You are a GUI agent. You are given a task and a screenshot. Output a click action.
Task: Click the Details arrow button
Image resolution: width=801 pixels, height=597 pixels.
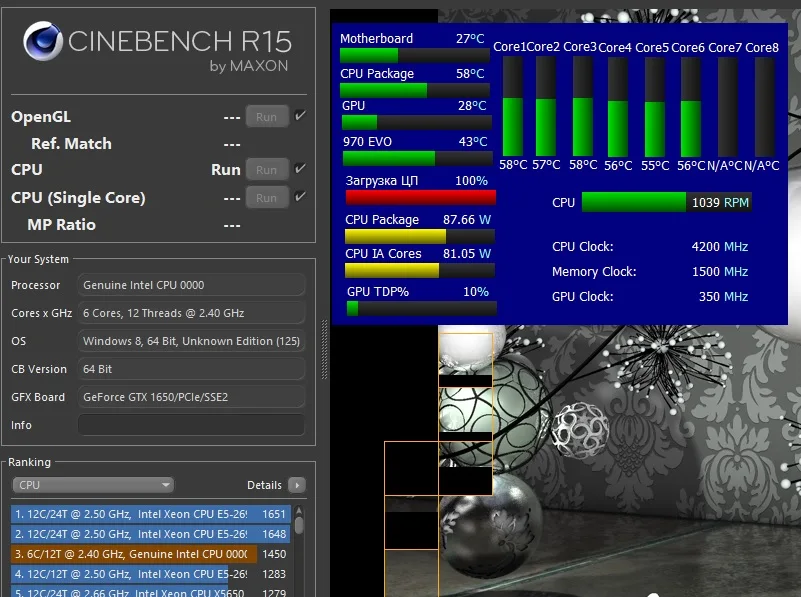(x=297, y=485)
